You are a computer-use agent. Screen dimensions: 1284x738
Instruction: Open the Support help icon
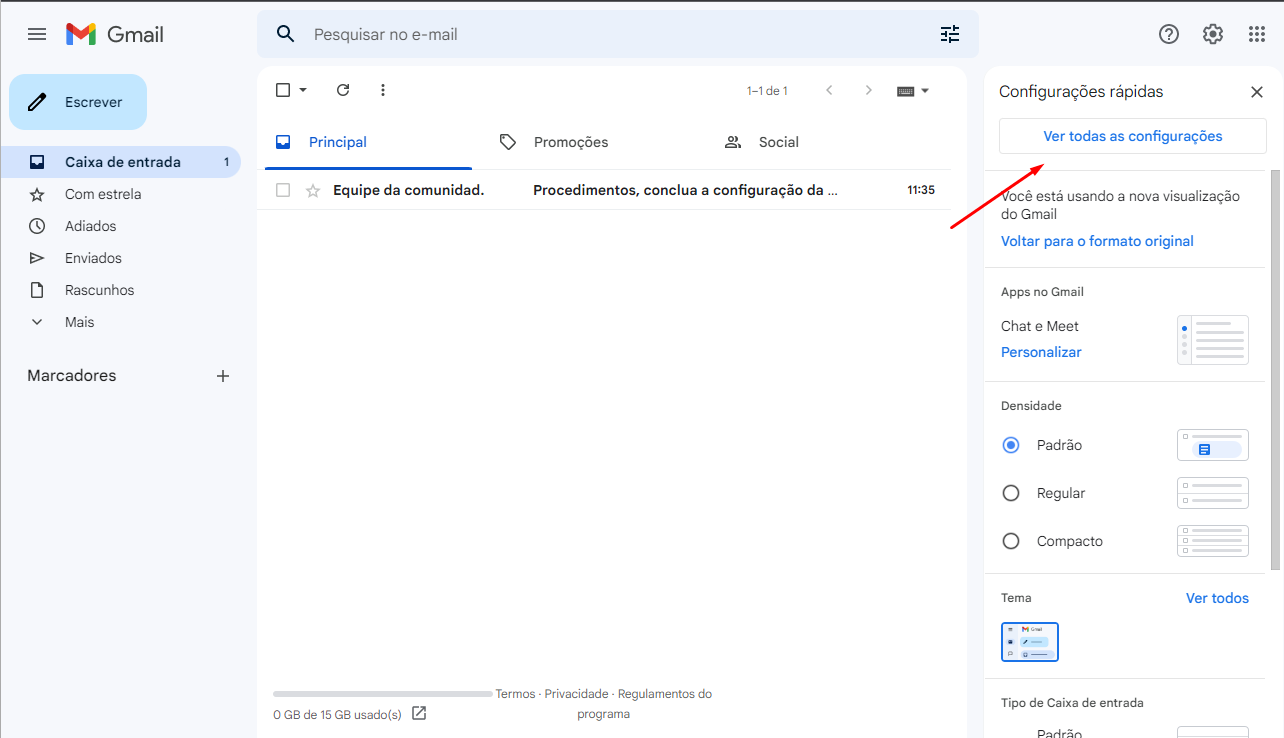click(x=1169, y=34)
